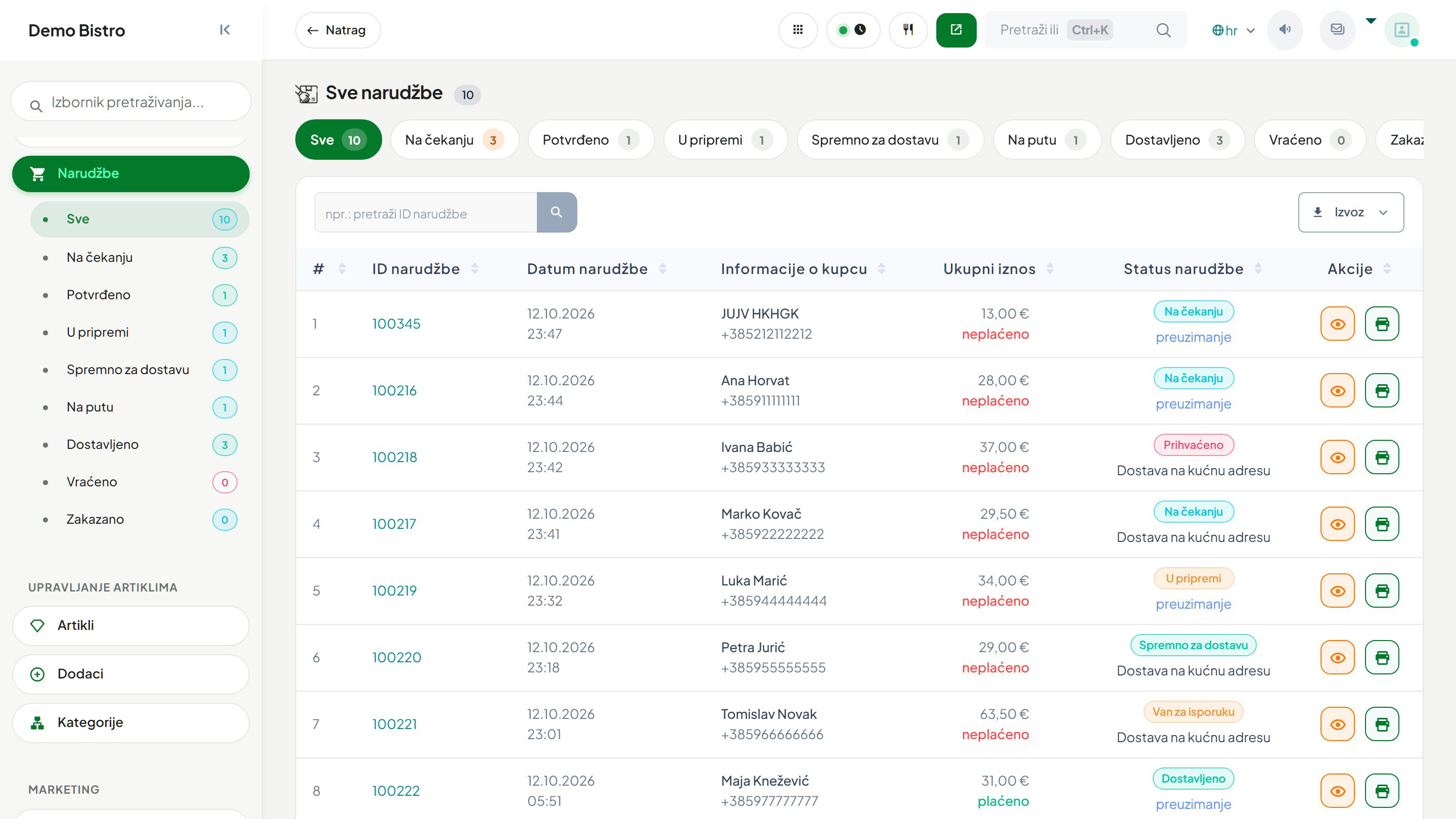This screenshot has height=819, width=1456.
Task: Click the green external link button
Action: click(956, 30)
